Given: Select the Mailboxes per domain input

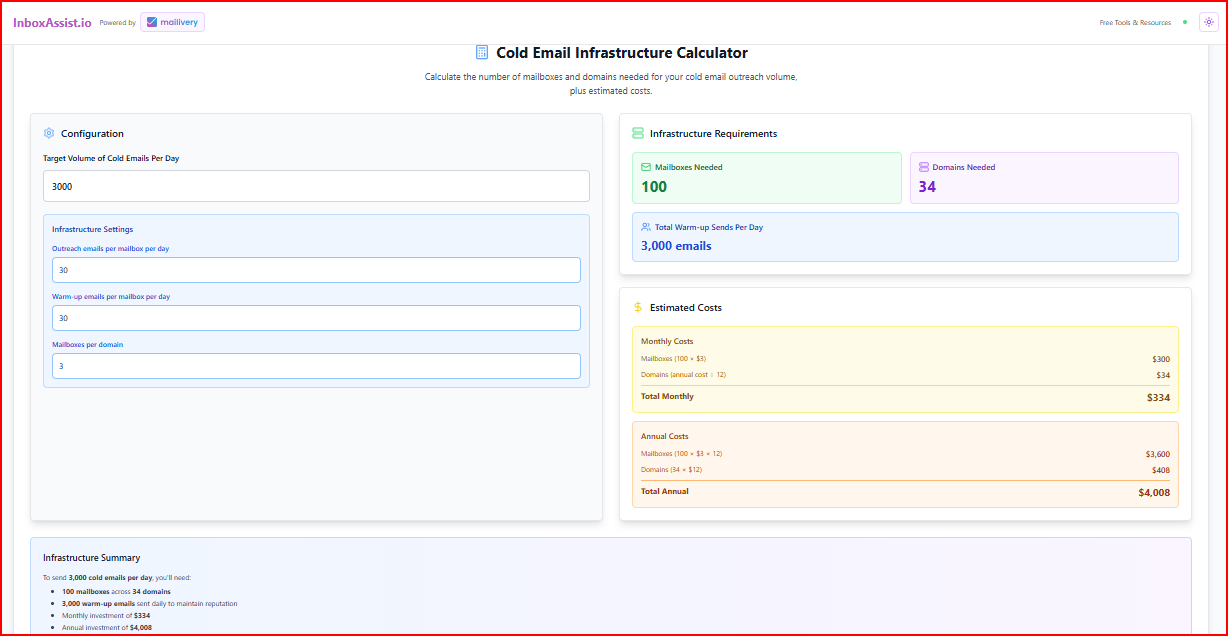Looking at the screenshot, I should (316, 366).
